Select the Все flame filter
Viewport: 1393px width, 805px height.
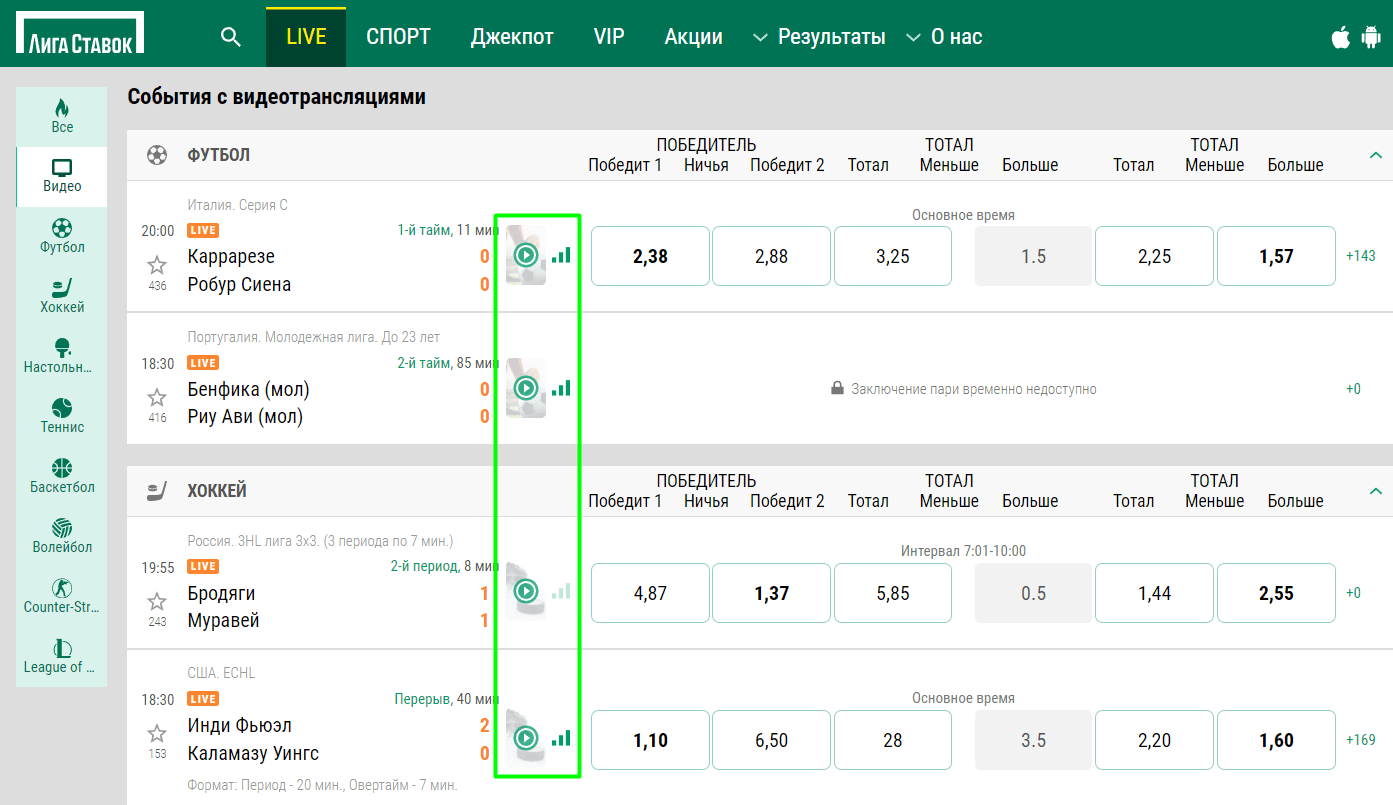(62, 116)
